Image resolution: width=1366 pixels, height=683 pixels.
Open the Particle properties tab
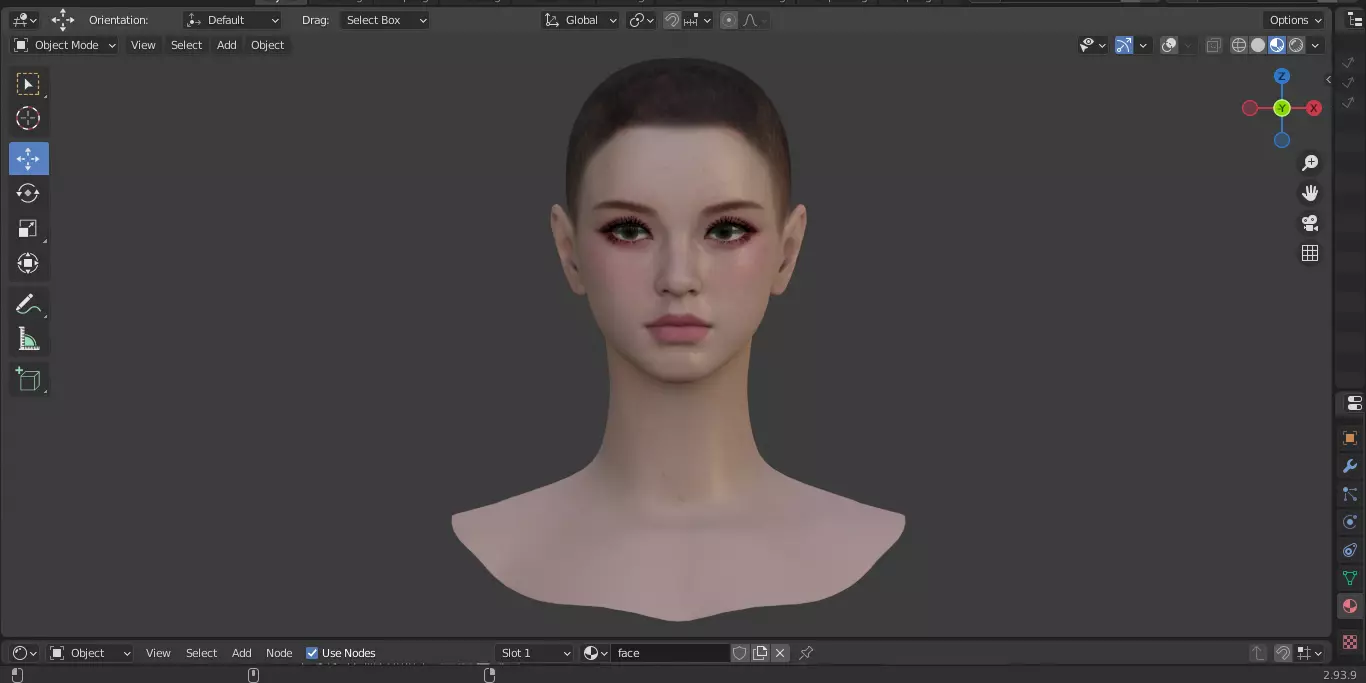(x=1350, y=494)
